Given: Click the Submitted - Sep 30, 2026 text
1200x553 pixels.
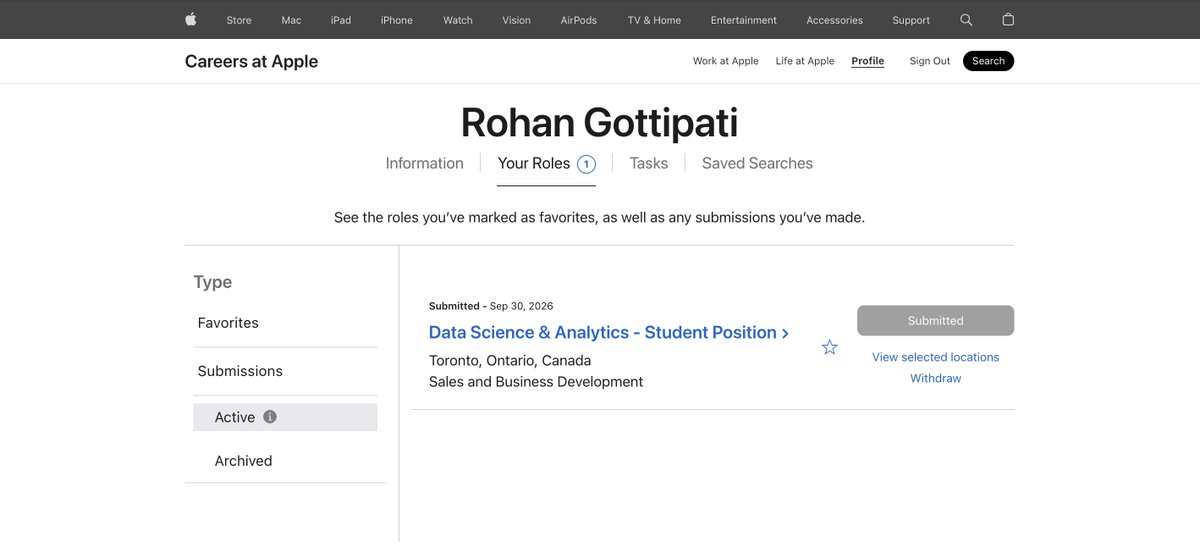Looking at the screenshot, I should [491, 306].
